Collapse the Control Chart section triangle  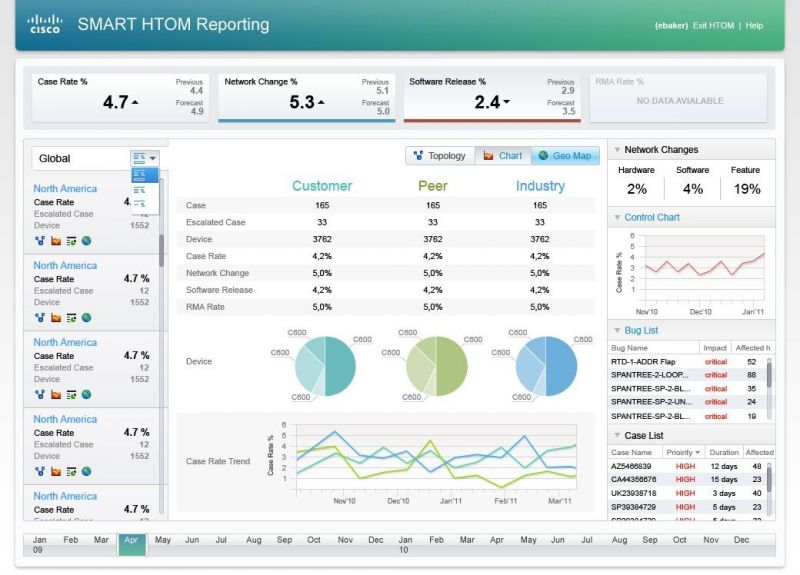pyautogui.click(x=617, y=217)
